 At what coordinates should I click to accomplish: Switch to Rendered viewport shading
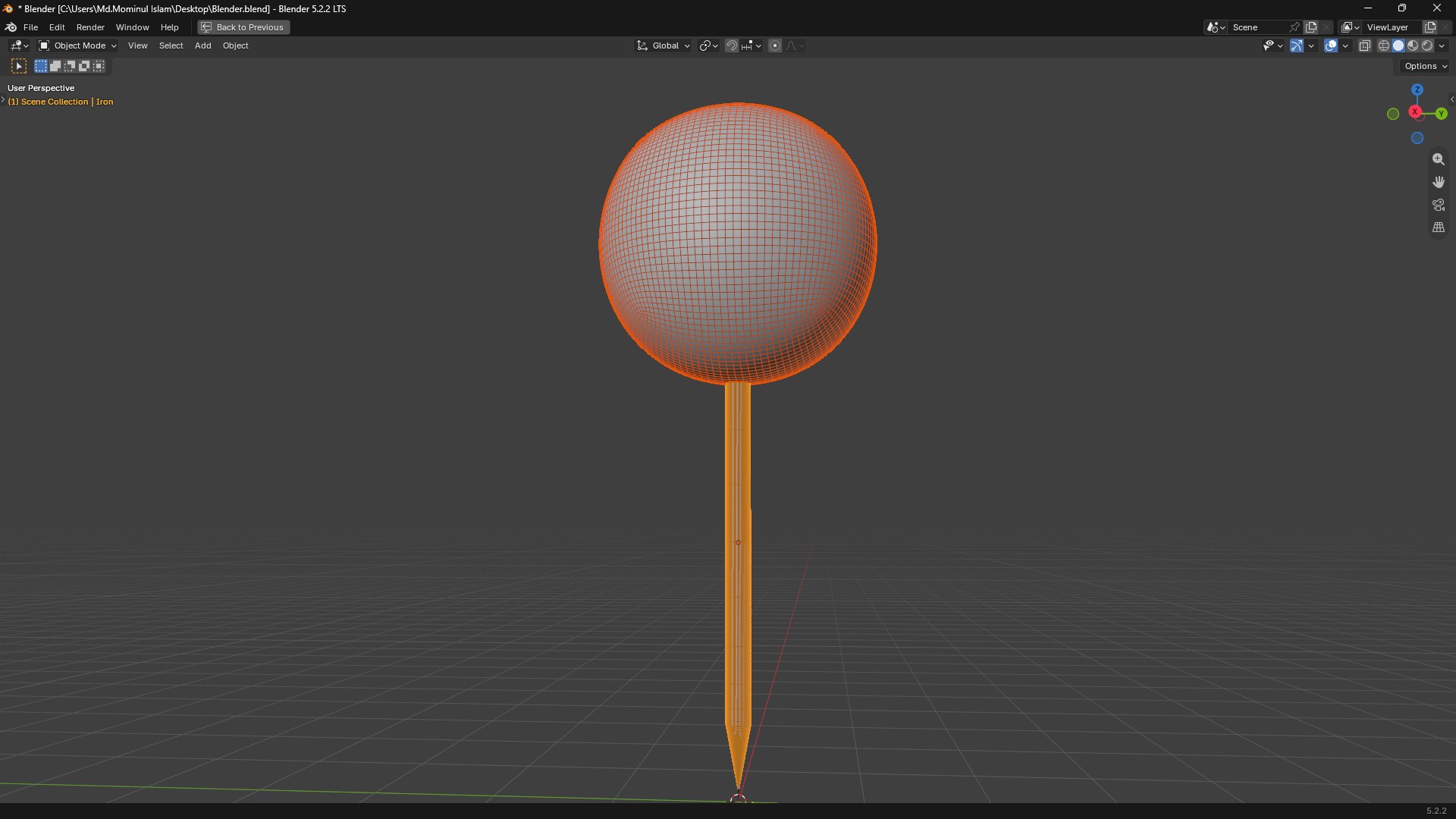[x=1427, y=45]
